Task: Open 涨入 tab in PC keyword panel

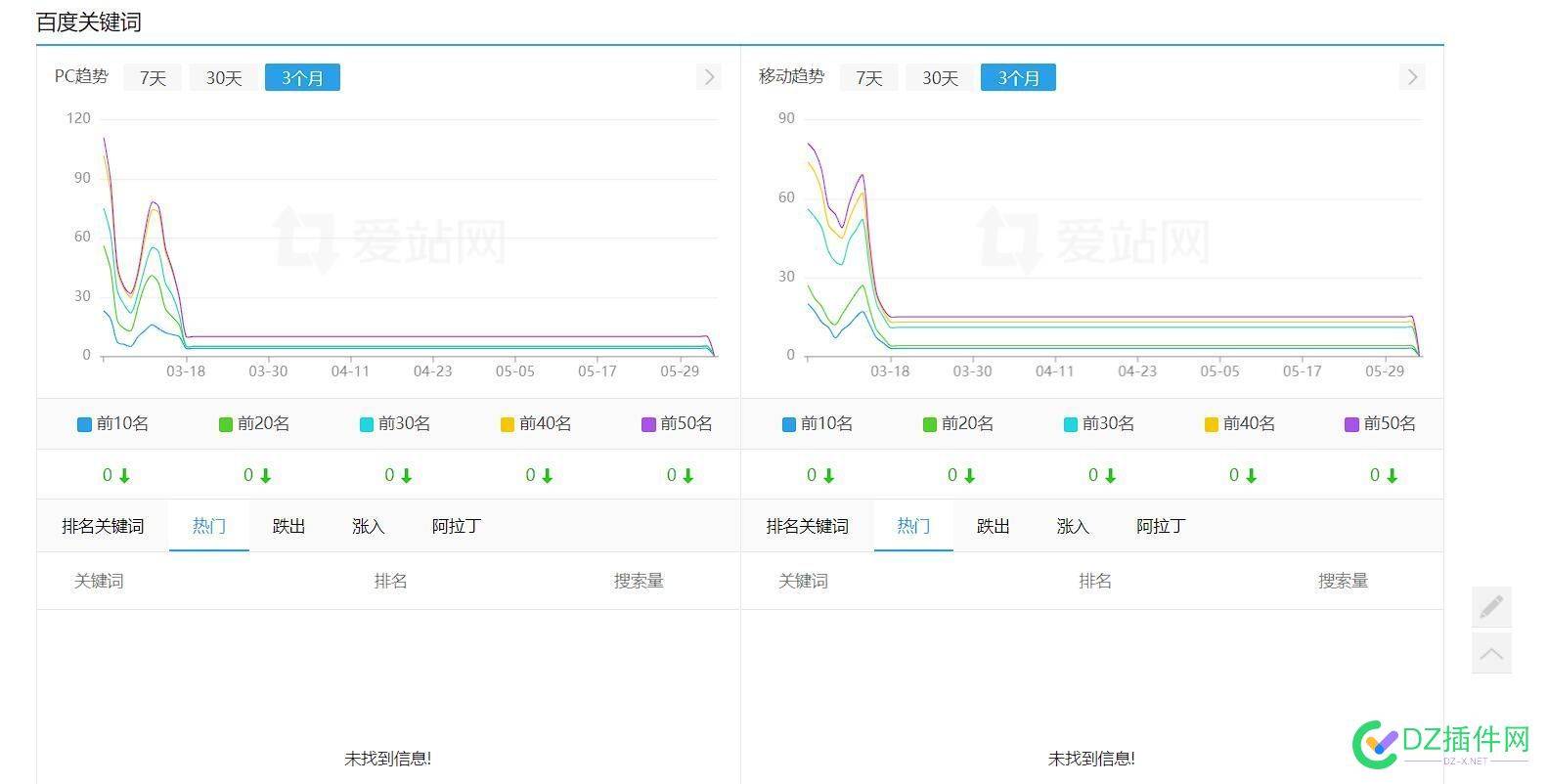Action: pyautogui.click(x=369, y=526)
